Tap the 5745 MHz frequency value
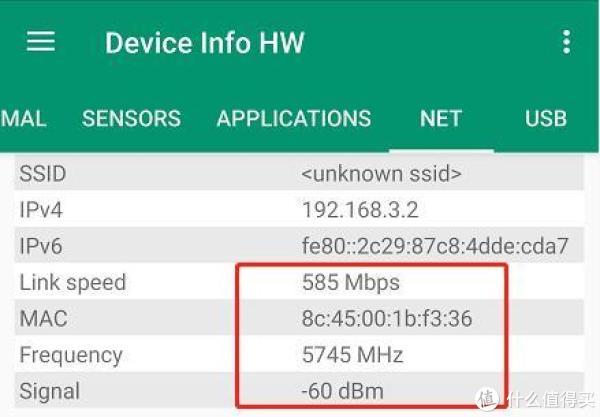The width and height of the screenshot is (600, 417). click(352, 355)
